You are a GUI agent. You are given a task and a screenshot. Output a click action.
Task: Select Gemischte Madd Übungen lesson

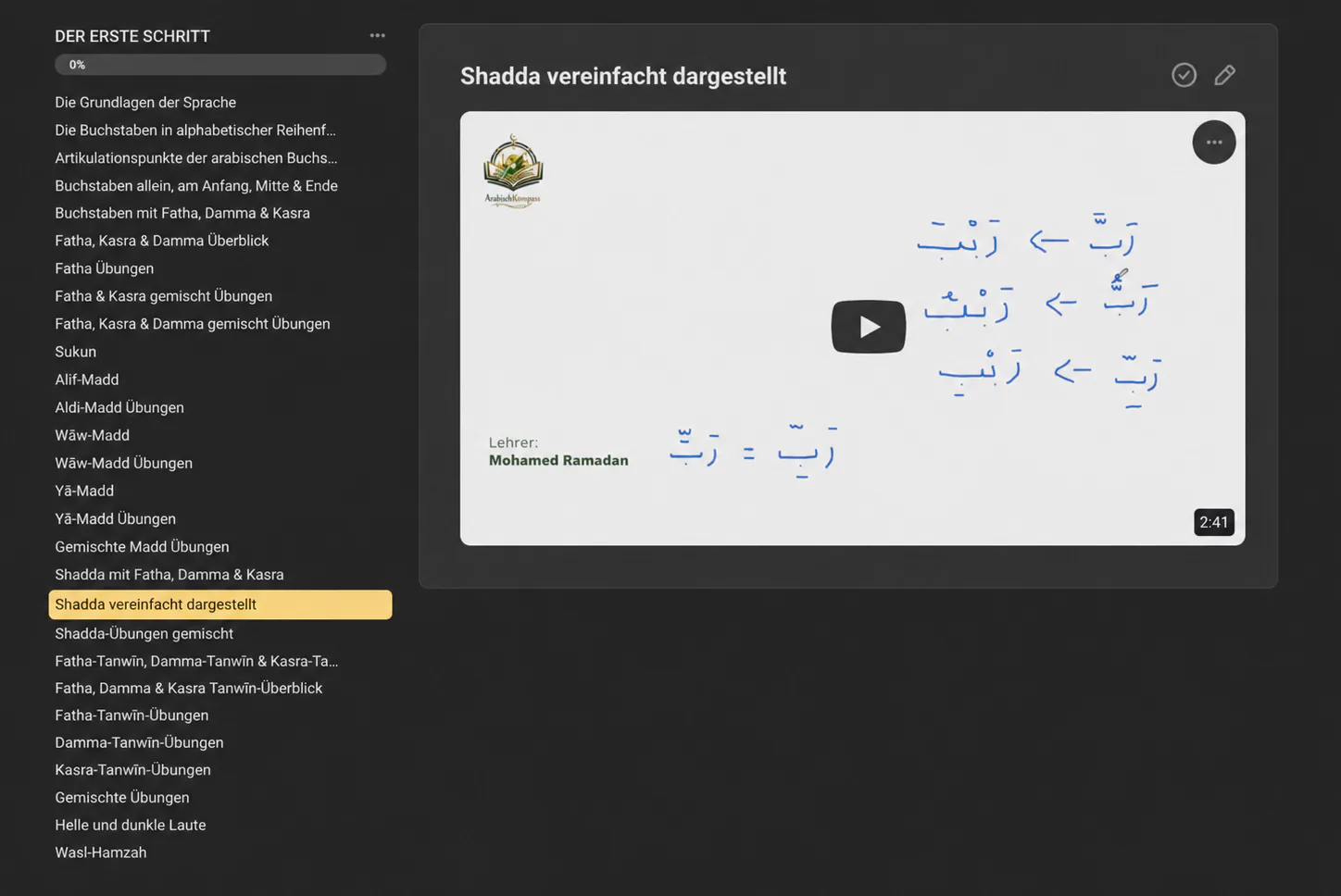[142, 547]
